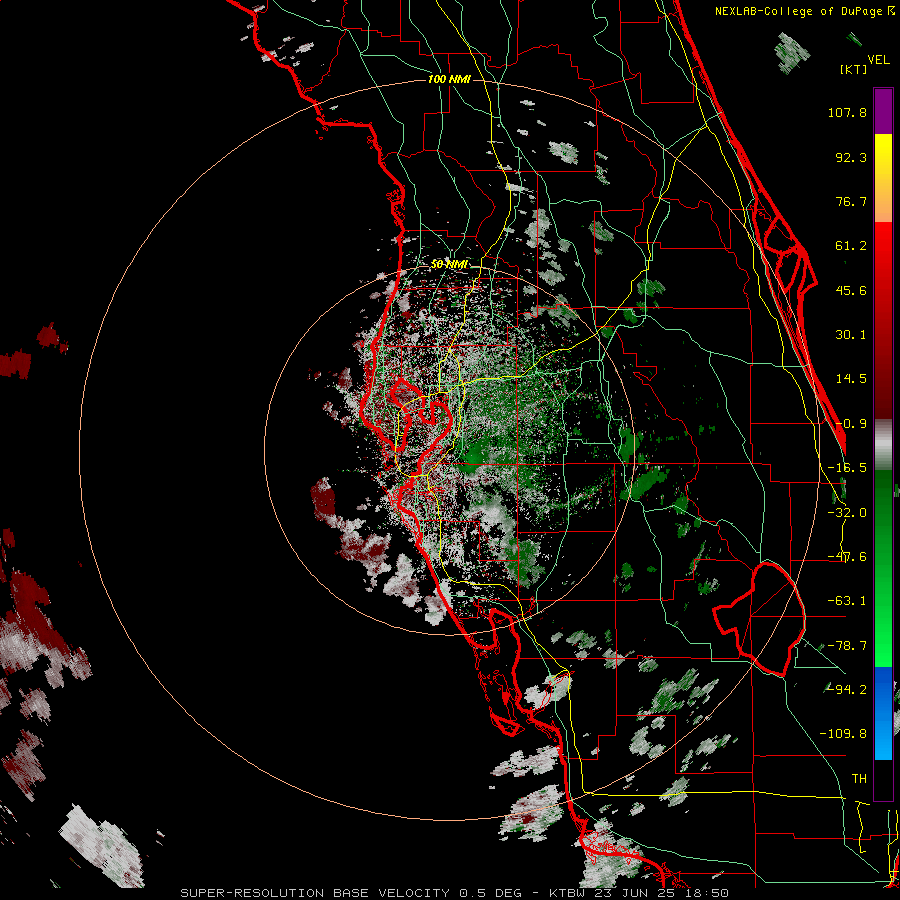Click the 14.5 velocity scale value

pos(851,379)
